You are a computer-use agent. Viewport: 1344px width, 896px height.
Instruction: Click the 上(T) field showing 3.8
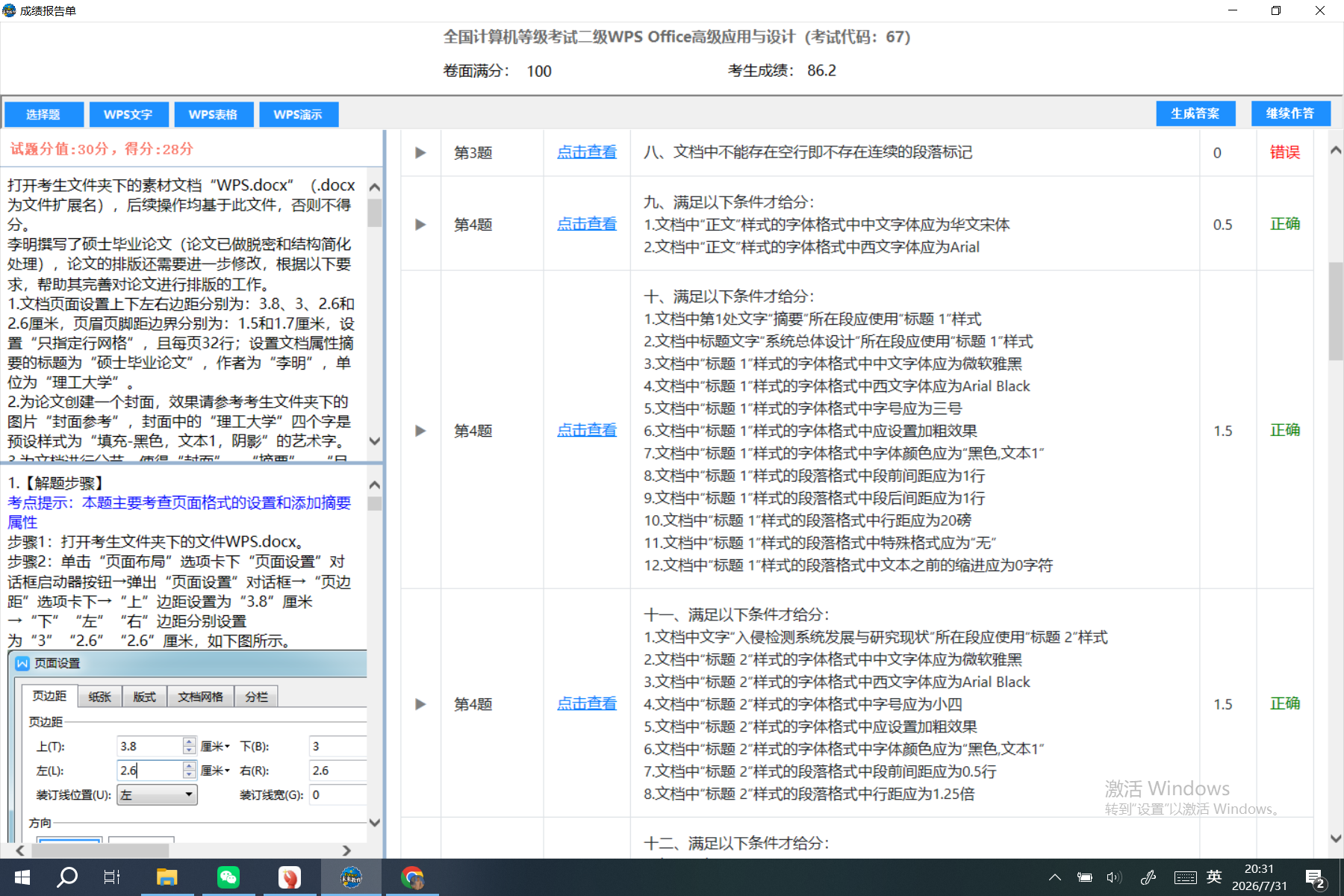tap(150, 746)
